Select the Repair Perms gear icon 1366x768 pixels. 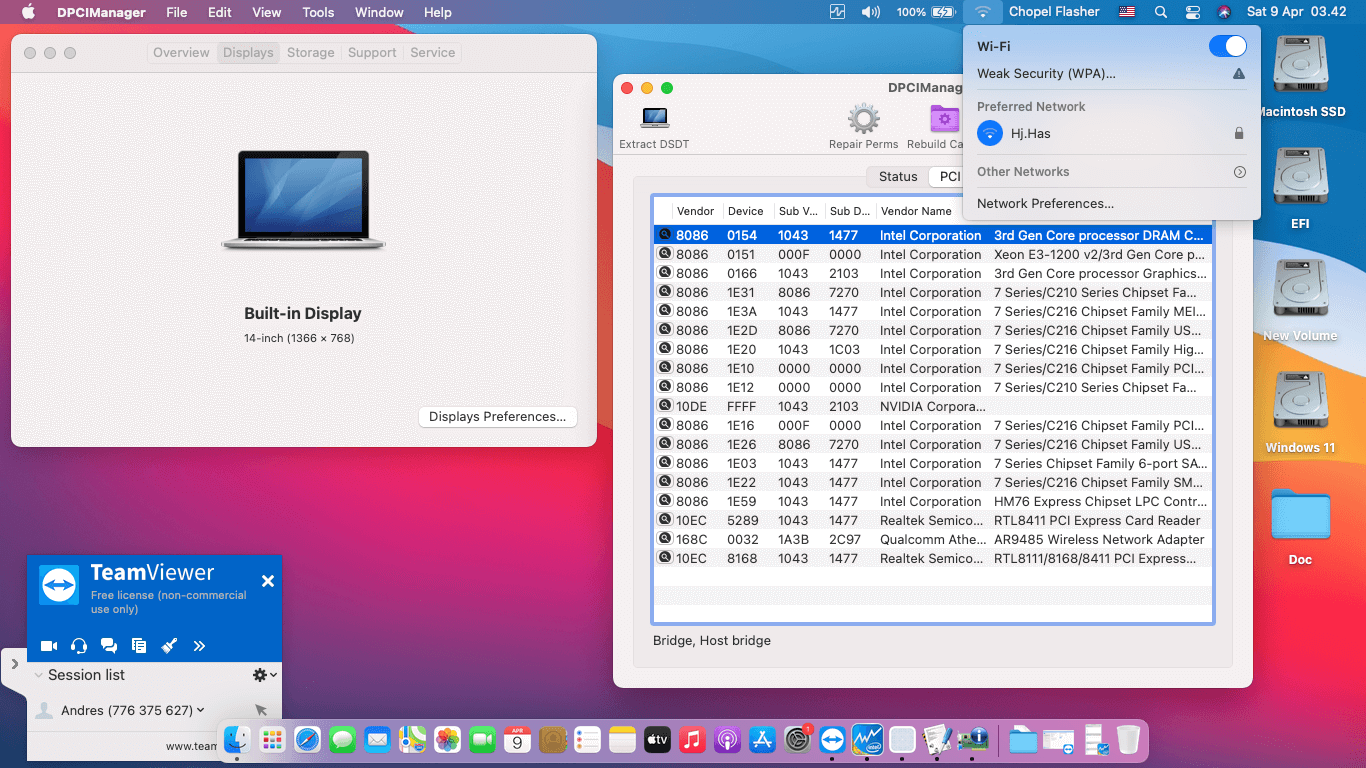tap(862, 117)
